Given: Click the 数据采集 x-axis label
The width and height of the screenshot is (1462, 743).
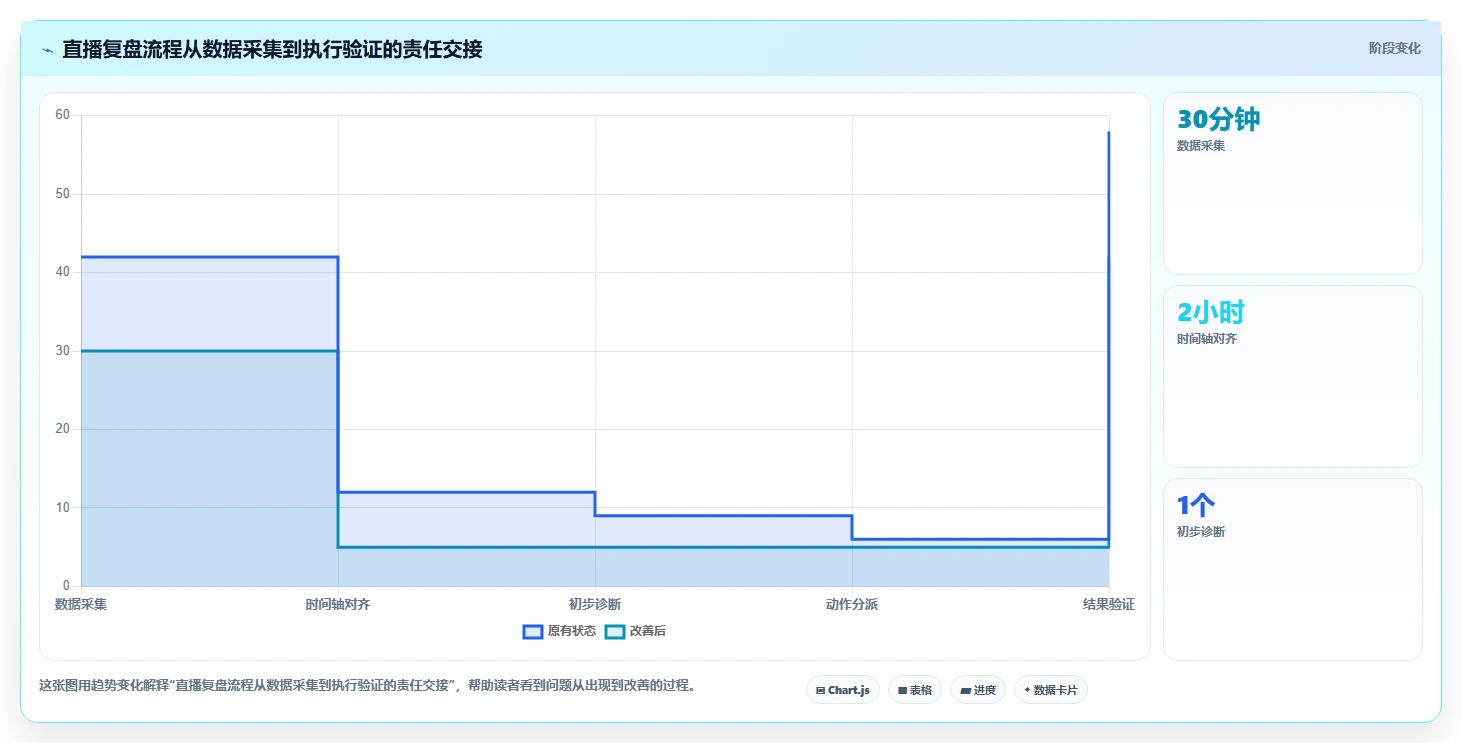Looking at the screenshot, I should click(x=81, y=604).
